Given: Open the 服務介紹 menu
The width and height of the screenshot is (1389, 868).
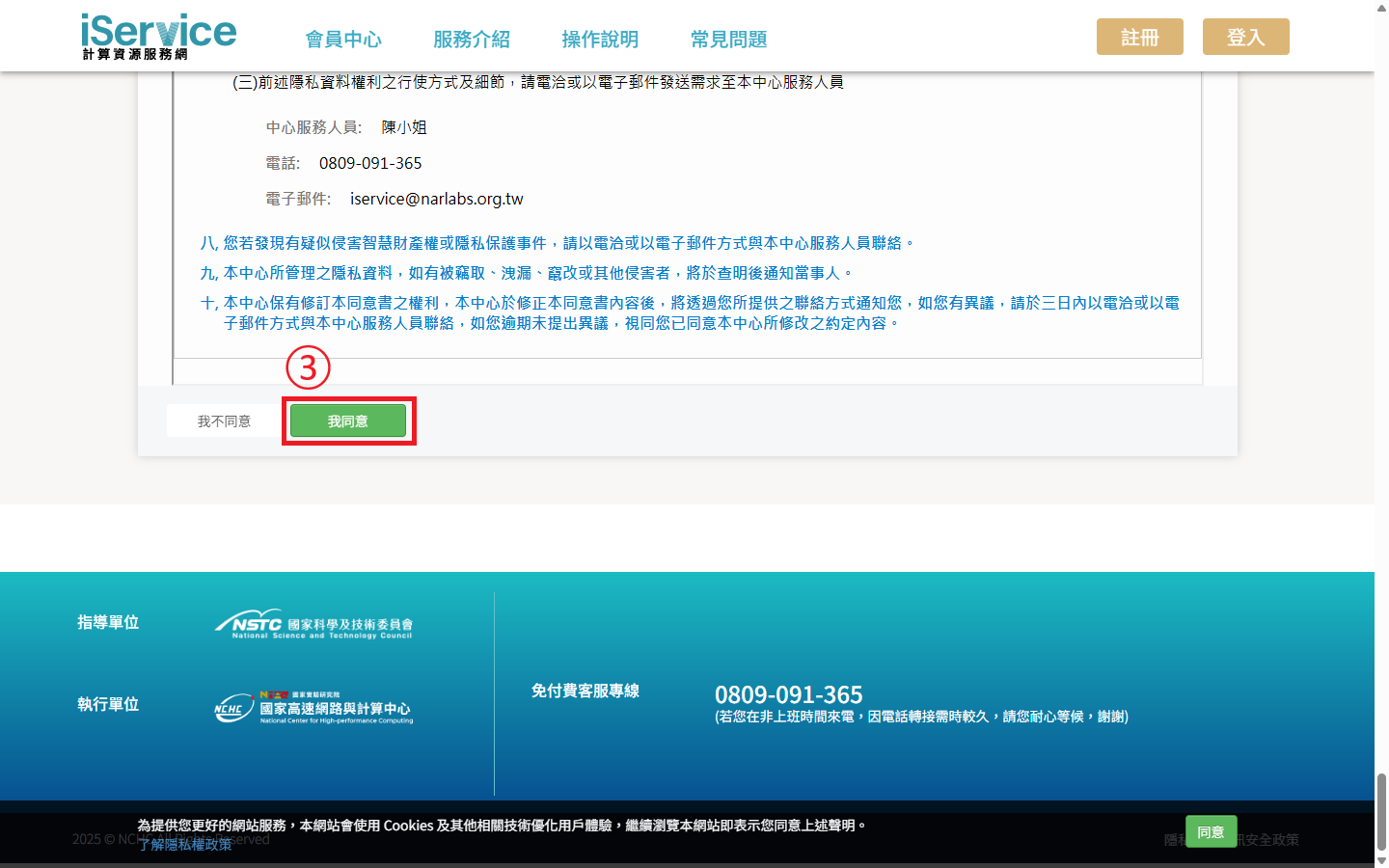Looking at the screenshot, I should (x=472, y=40).
